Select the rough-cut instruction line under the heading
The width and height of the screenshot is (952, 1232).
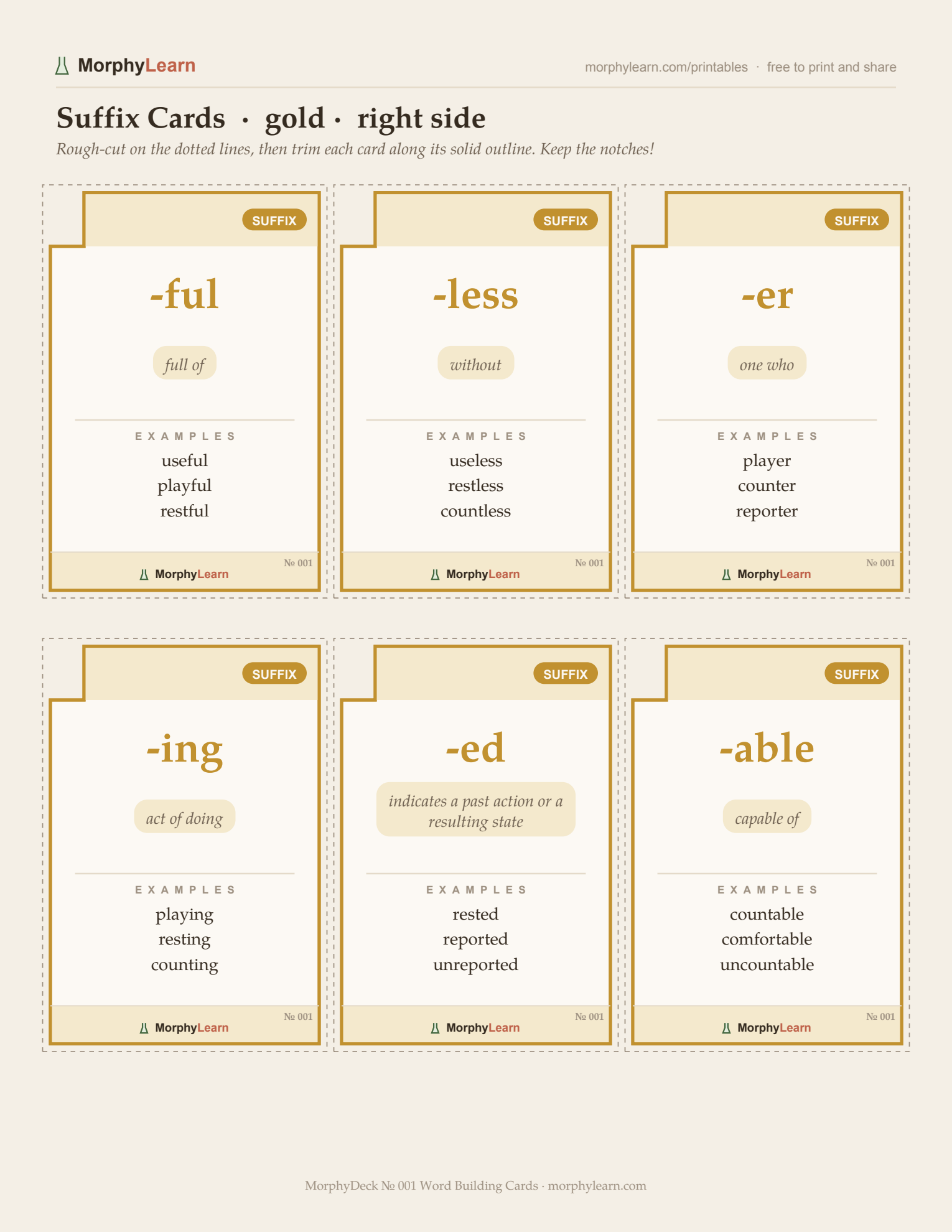[355, 149]
